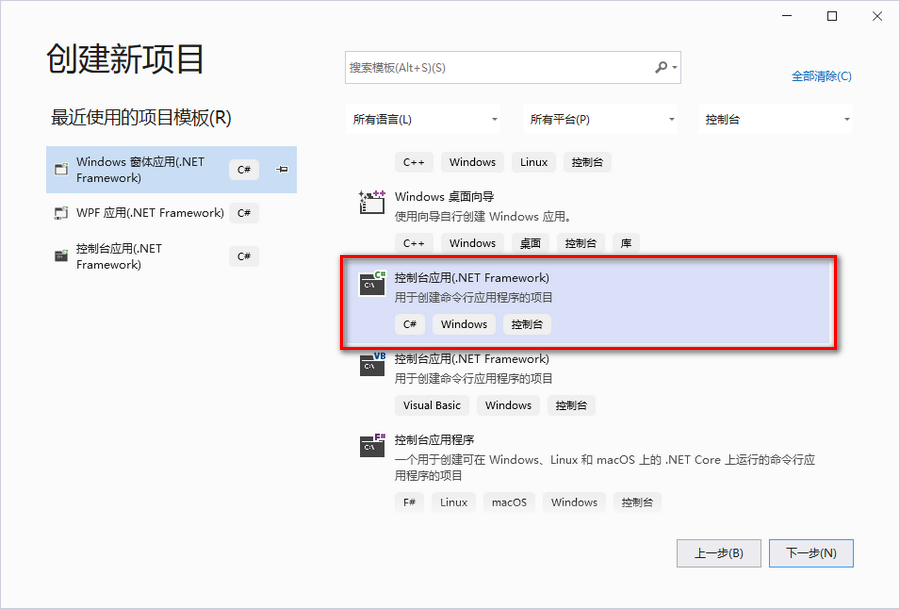The width and height of the screenshot is (900, 609).
Task: Click the 库 tag
Action: tap(626, 243)
